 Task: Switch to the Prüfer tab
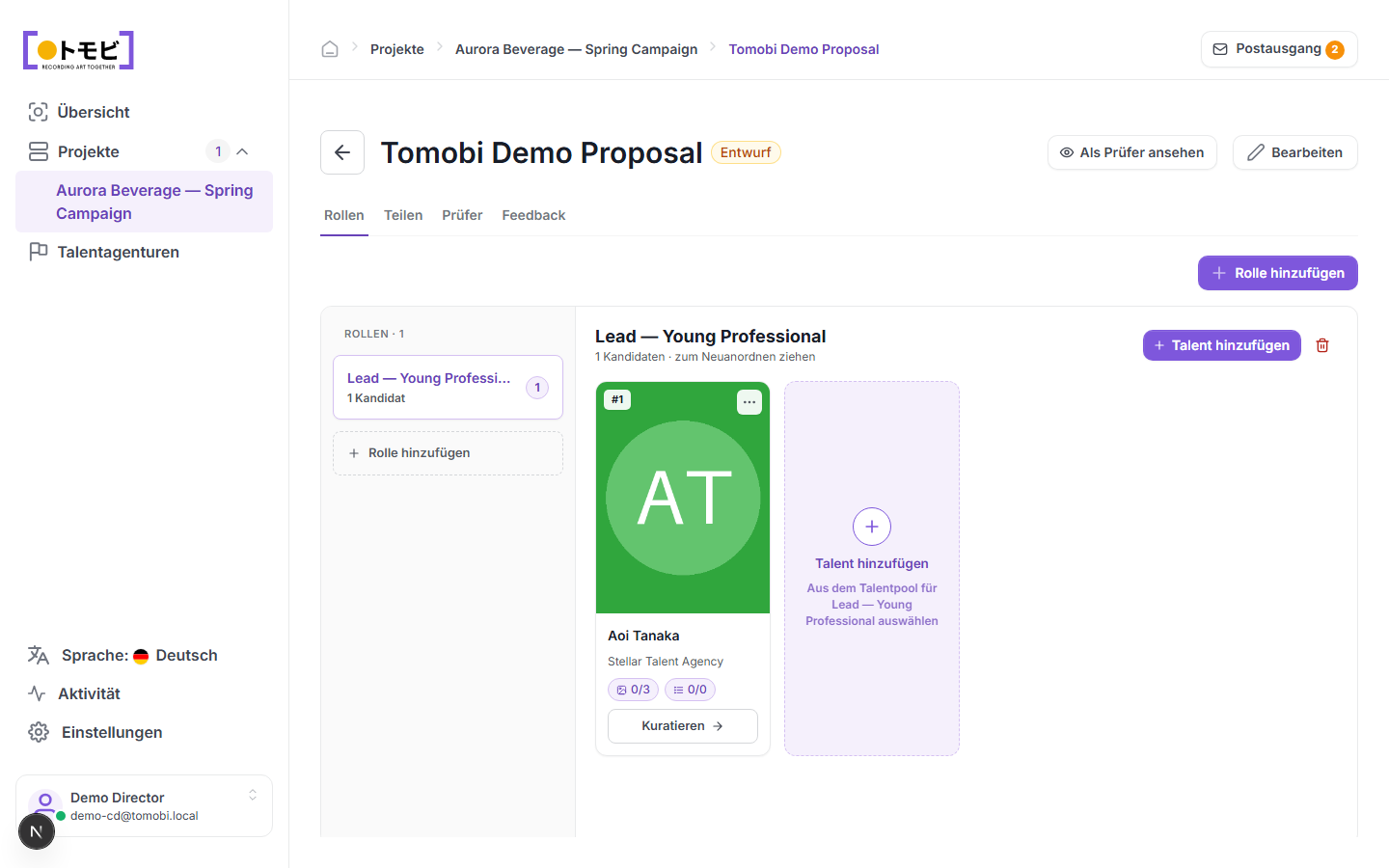462,215
